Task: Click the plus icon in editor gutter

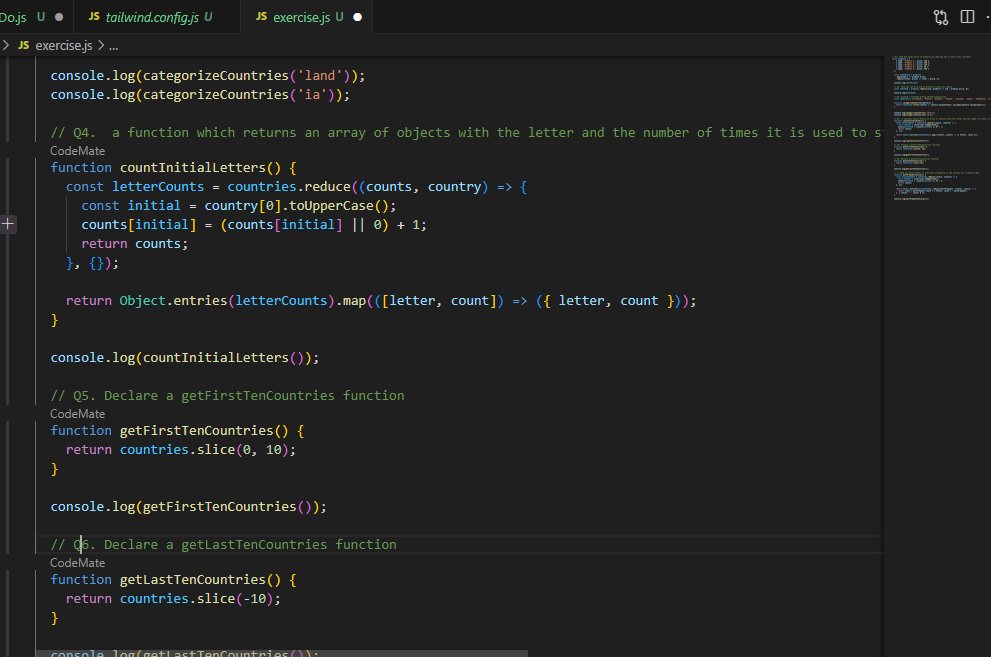Action: 8,224
